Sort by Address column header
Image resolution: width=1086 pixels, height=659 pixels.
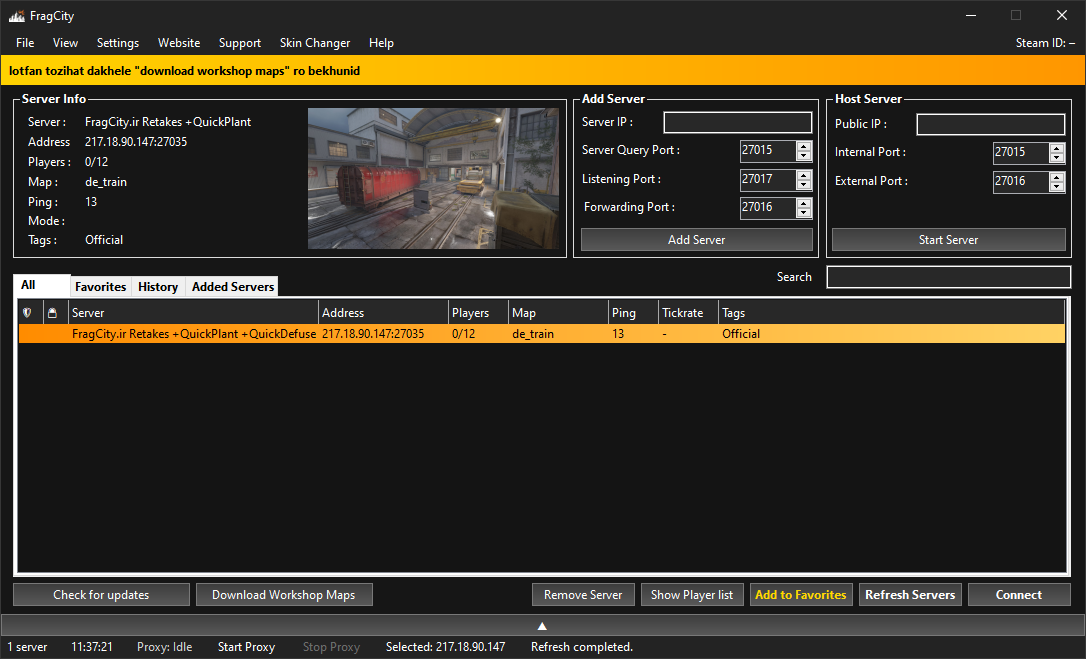383,313
